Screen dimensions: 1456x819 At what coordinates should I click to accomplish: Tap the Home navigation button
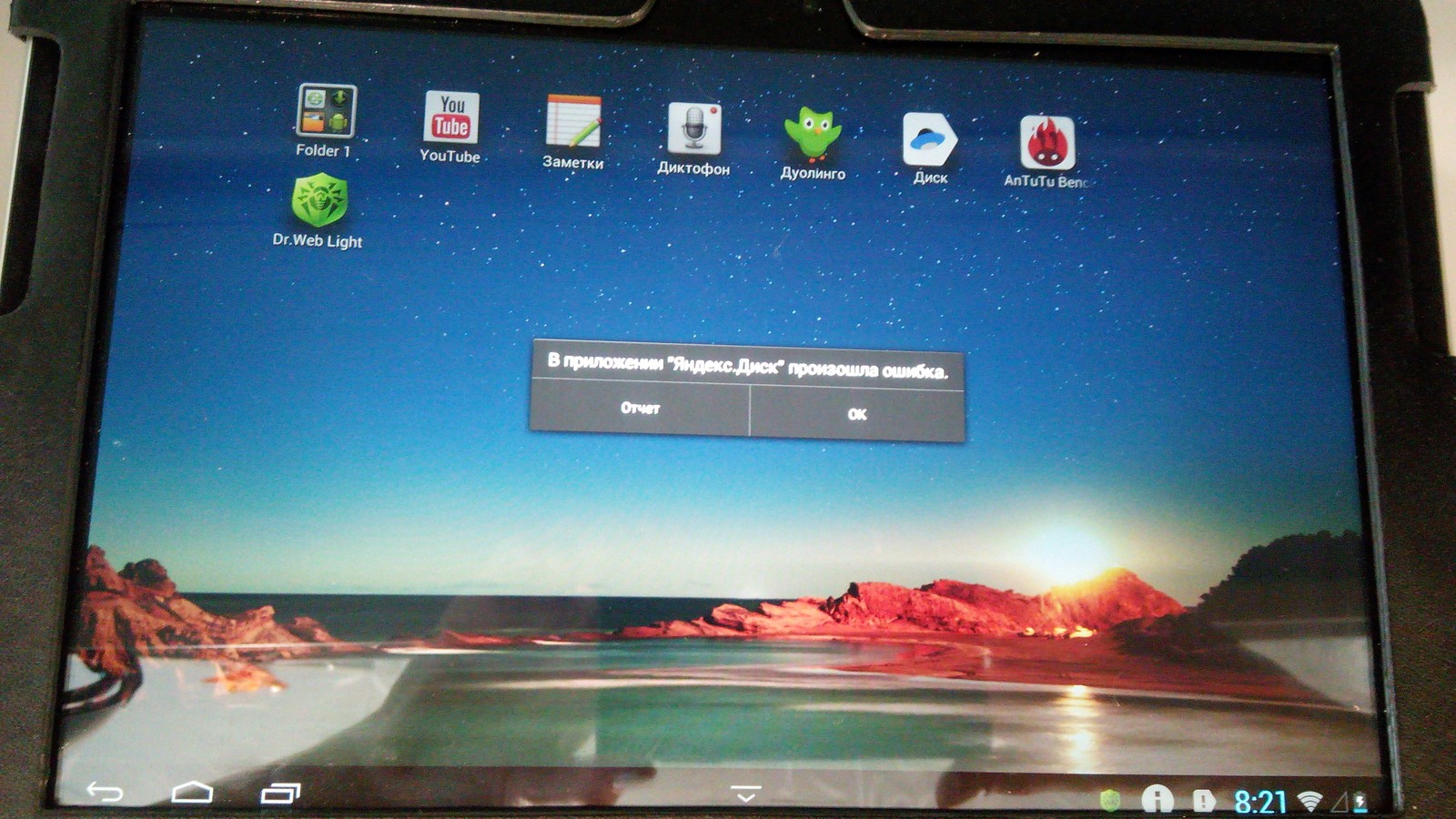point(192,793)
